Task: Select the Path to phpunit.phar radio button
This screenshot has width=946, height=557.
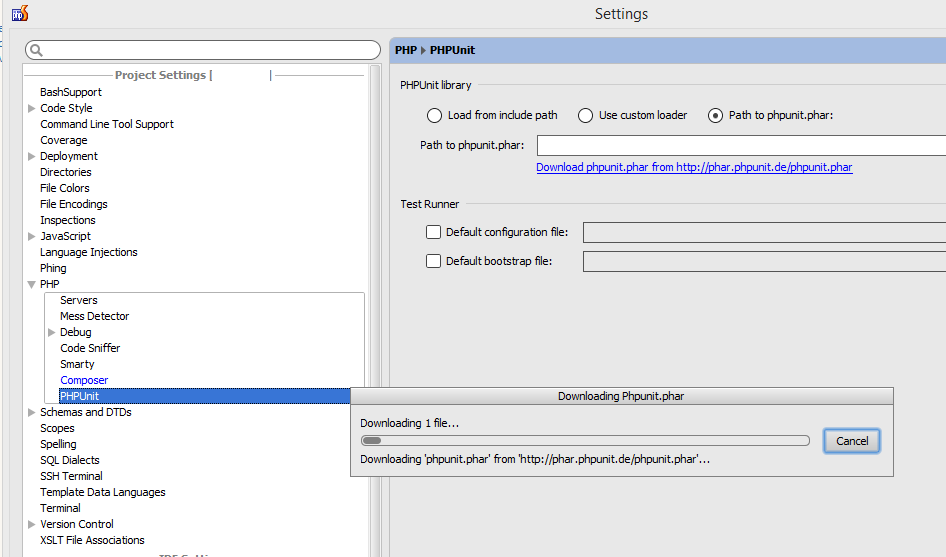Action: coord(716,115)
